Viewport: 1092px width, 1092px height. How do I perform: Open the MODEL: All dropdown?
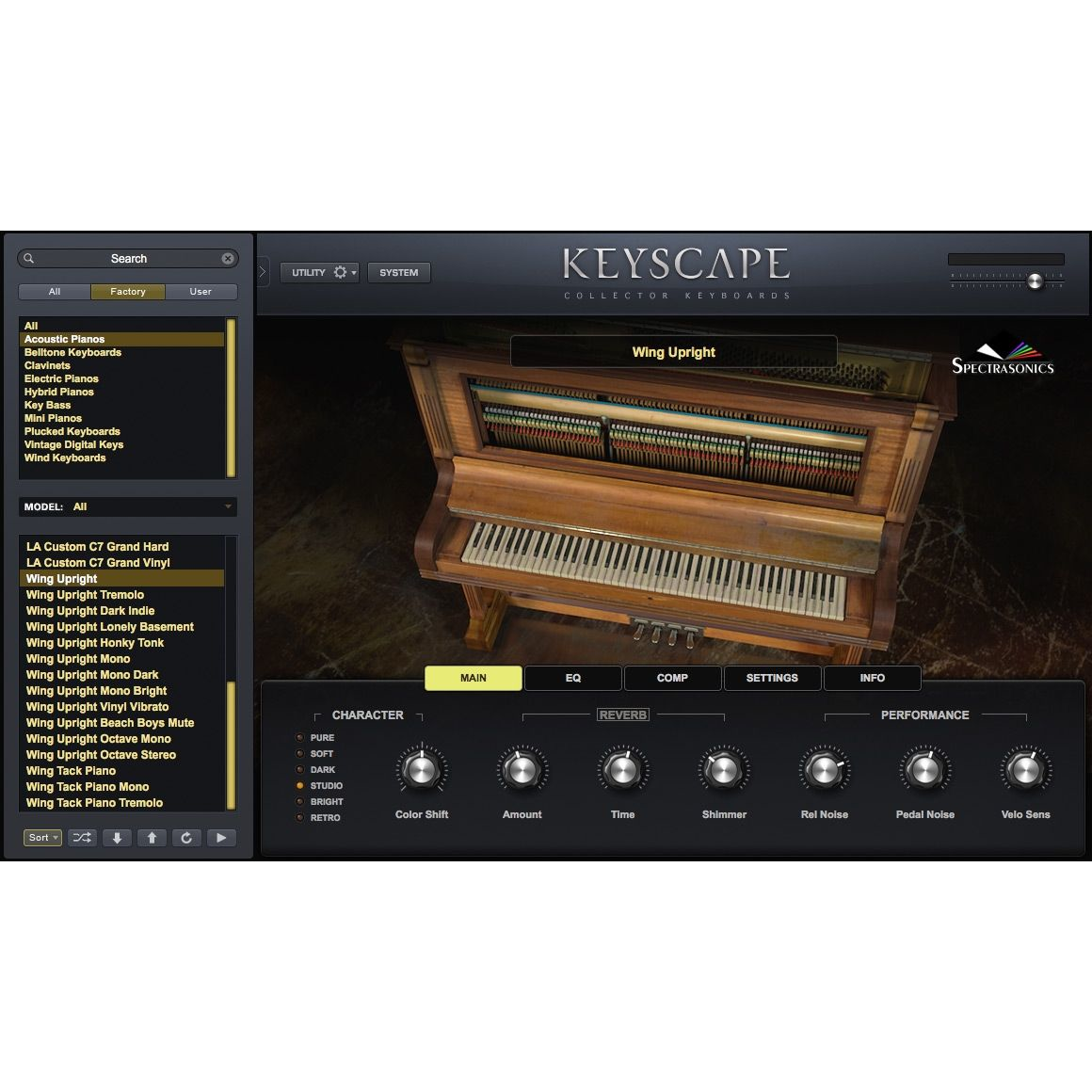tap(127, 506)
